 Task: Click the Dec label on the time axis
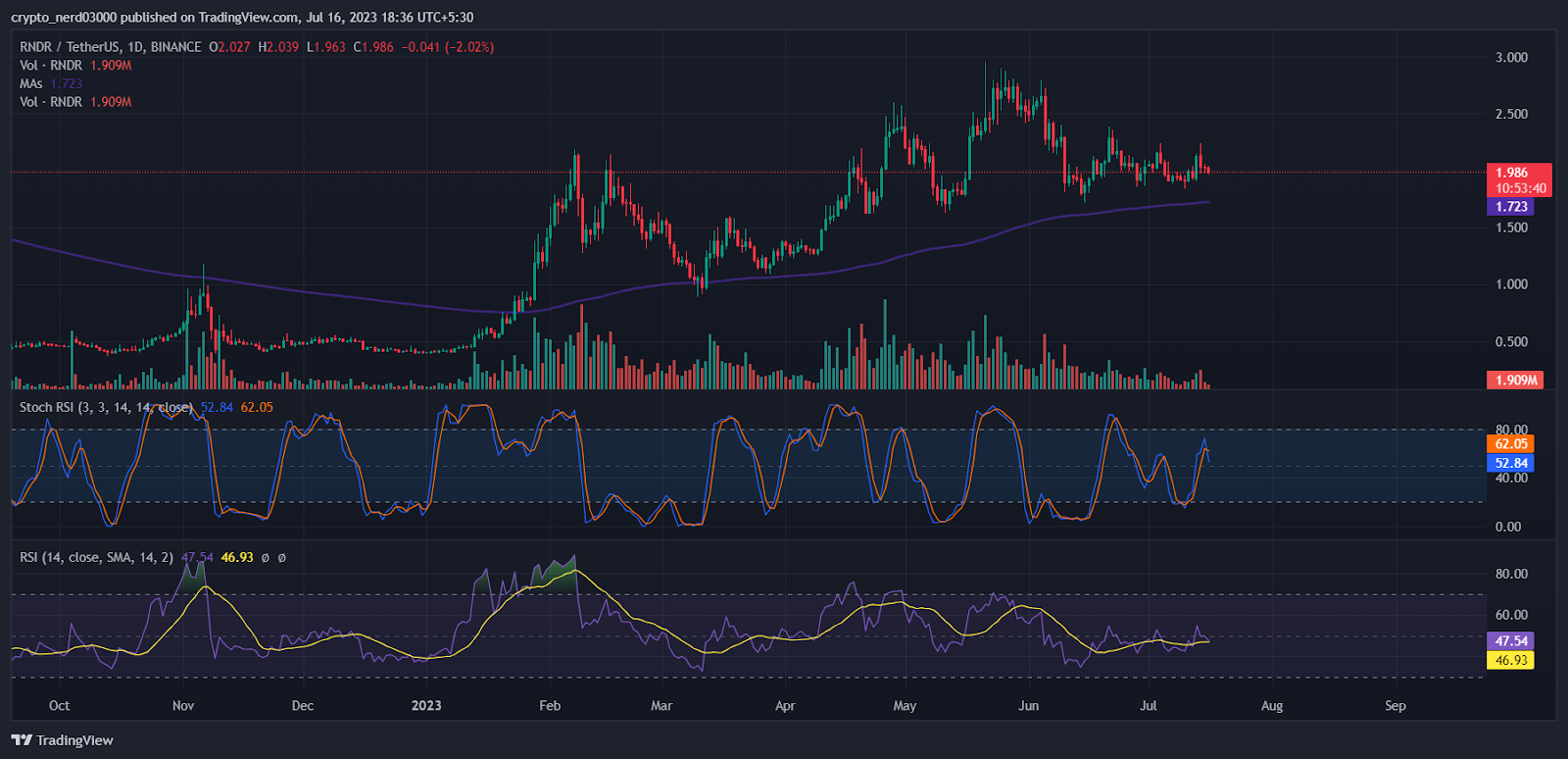click(x=303, y=706)
